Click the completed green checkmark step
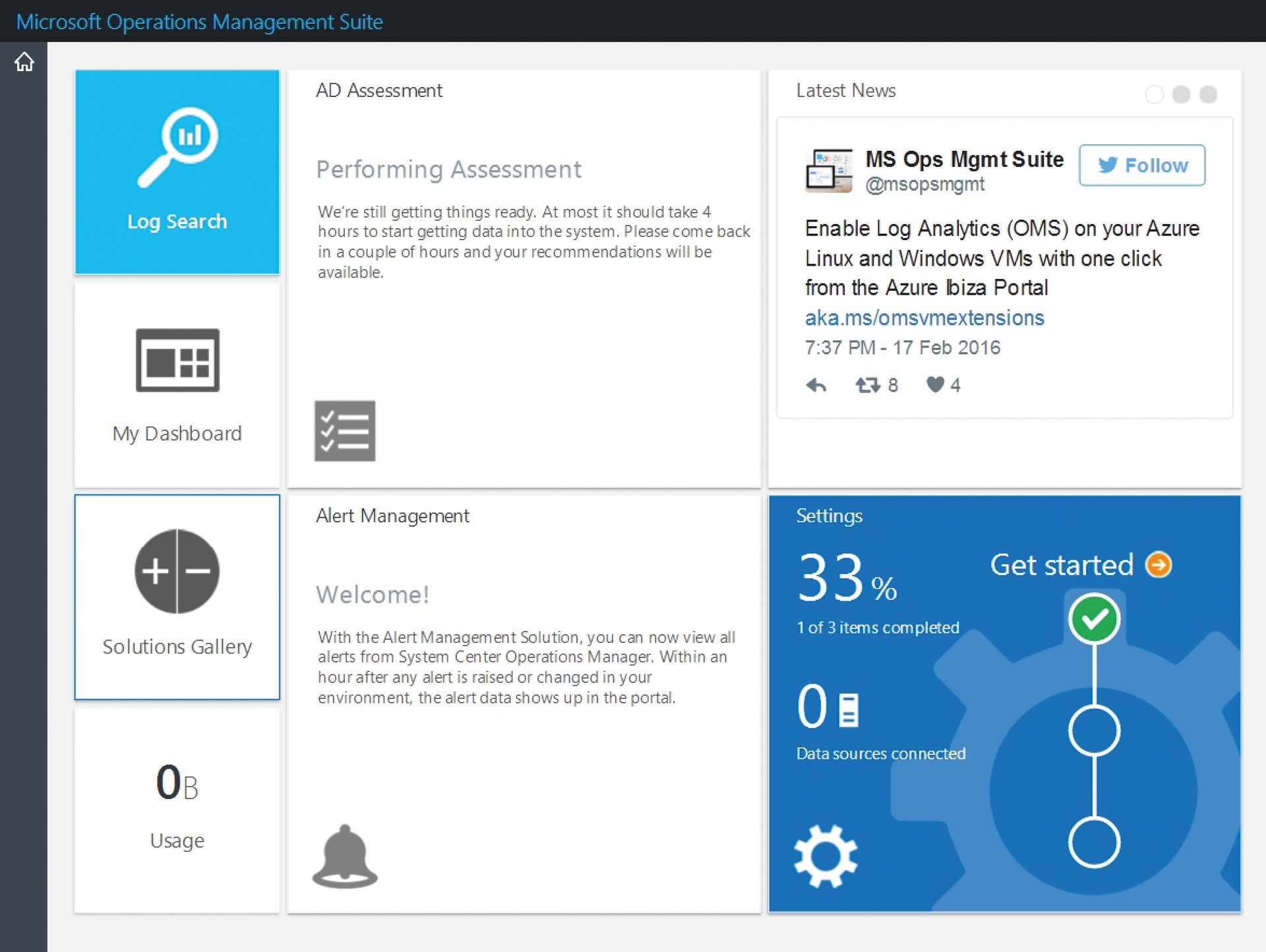Screen dimensions: 1266x952 click(x=1094, y=618)
